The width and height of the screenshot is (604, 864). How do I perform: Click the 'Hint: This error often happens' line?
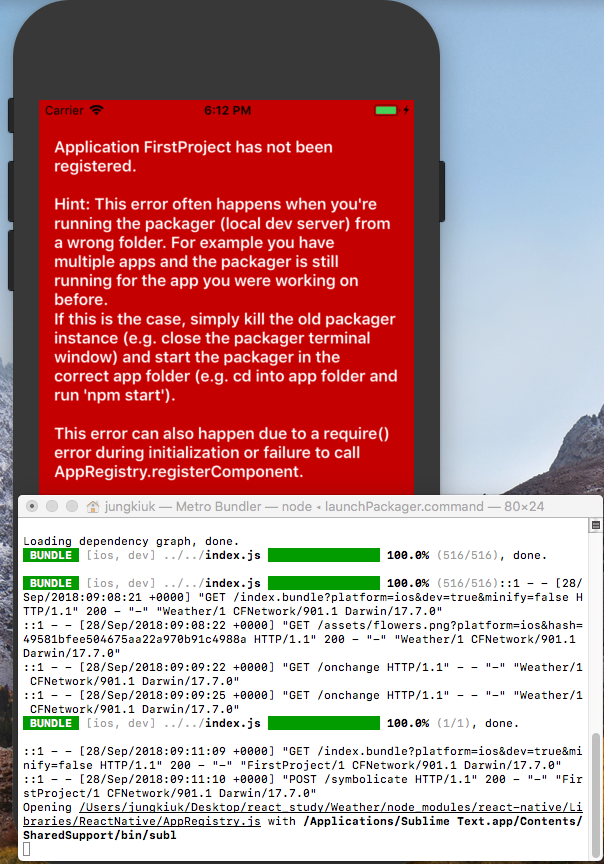point(215,204)
